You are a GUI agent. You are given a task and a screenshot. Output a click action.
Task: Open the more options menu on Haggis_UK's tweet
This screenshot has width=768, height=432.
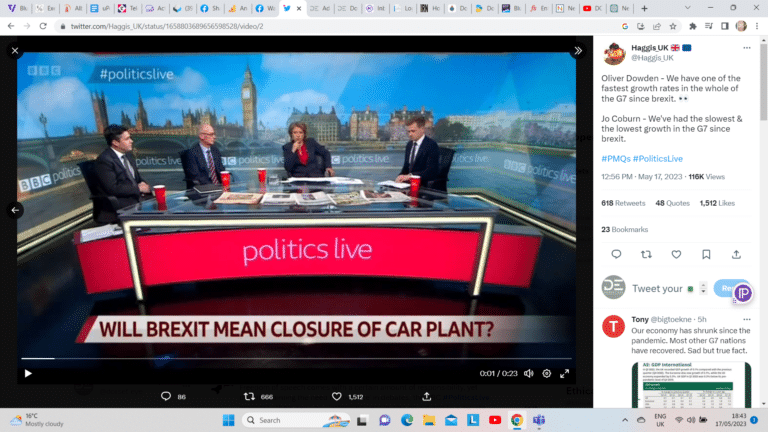click(x=746, y=48)
